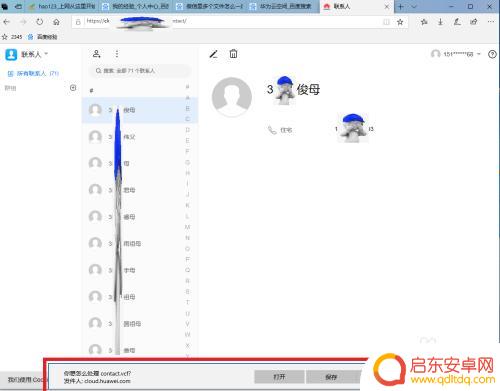Switch to 华为云空间 百度搜索 tab
500x391 pixels.
tap(283, 6)
